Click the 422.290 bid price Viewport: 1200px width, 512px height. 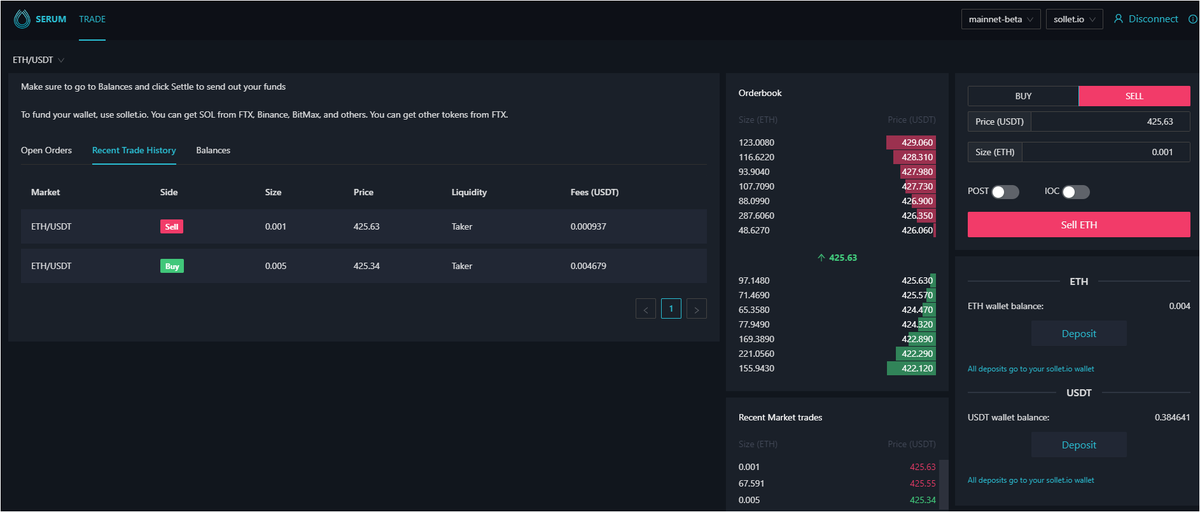(917, 354)
